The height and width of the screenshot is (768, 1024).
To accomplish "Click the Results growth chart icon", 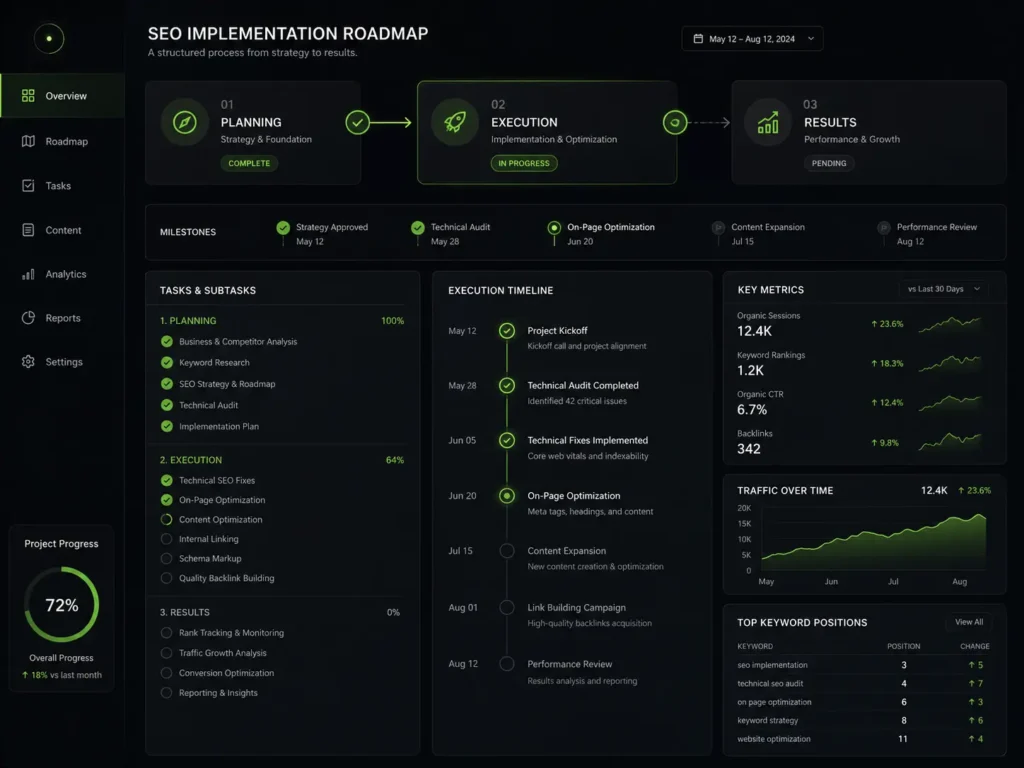I will click(767, 122).
